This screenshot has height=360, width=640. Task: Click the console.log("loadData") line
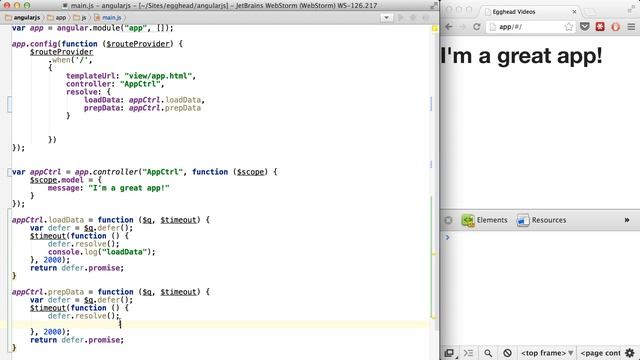[x=102, y=252]
